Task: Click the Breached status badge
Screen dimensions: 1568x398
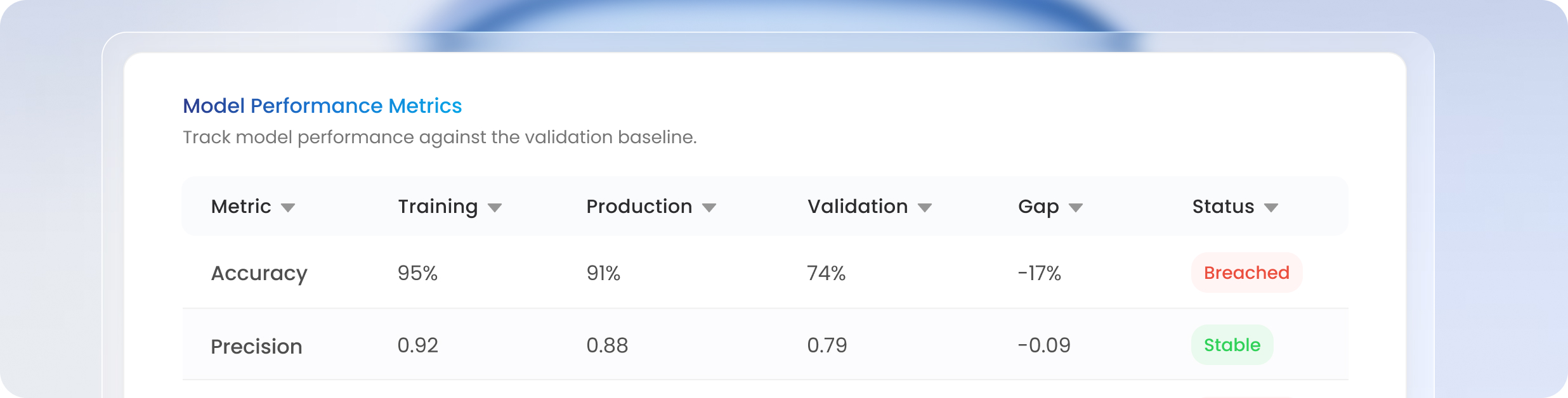Action: [x=1247, y=273]
